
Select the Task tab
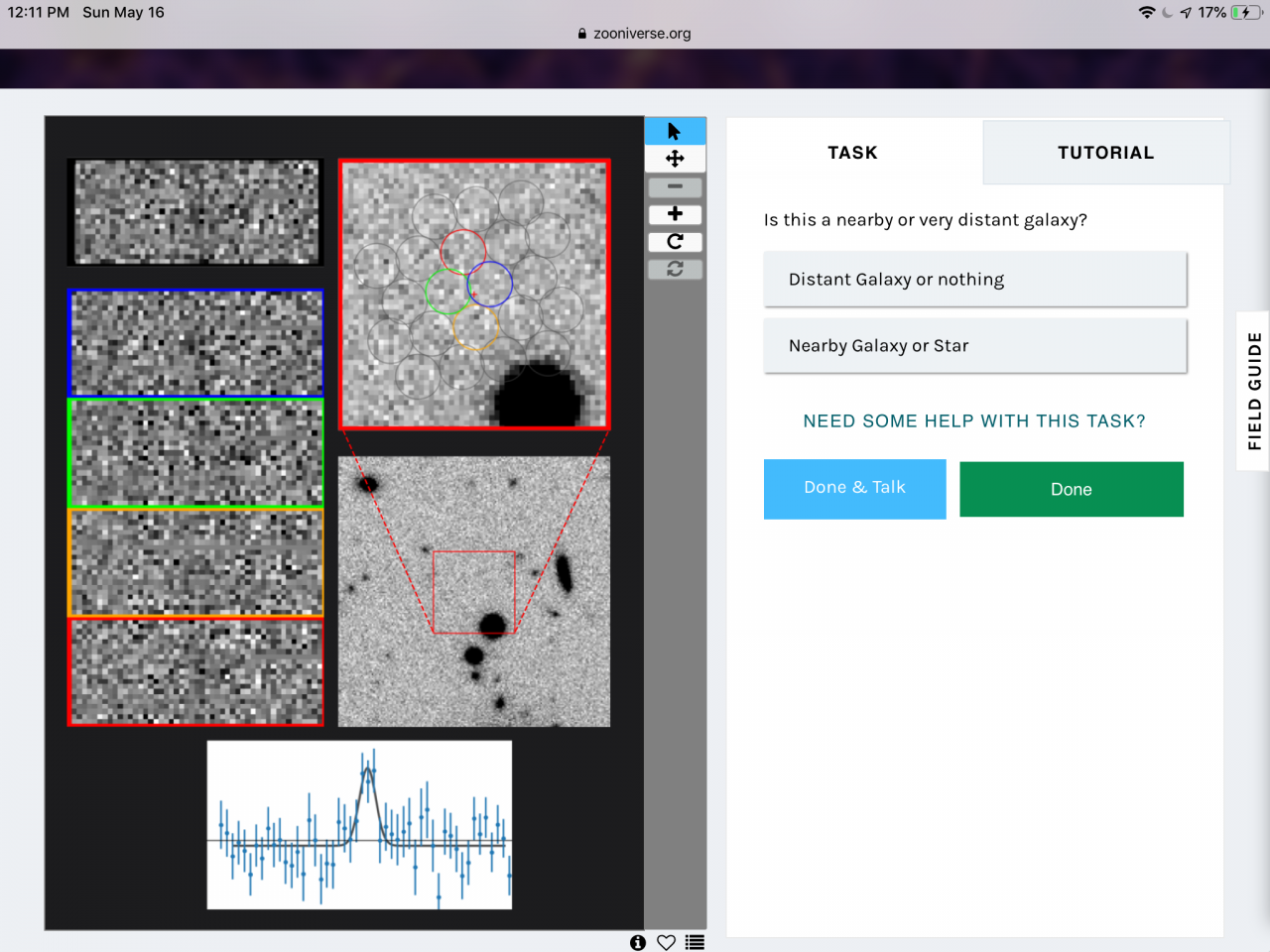tap(852, 153)
